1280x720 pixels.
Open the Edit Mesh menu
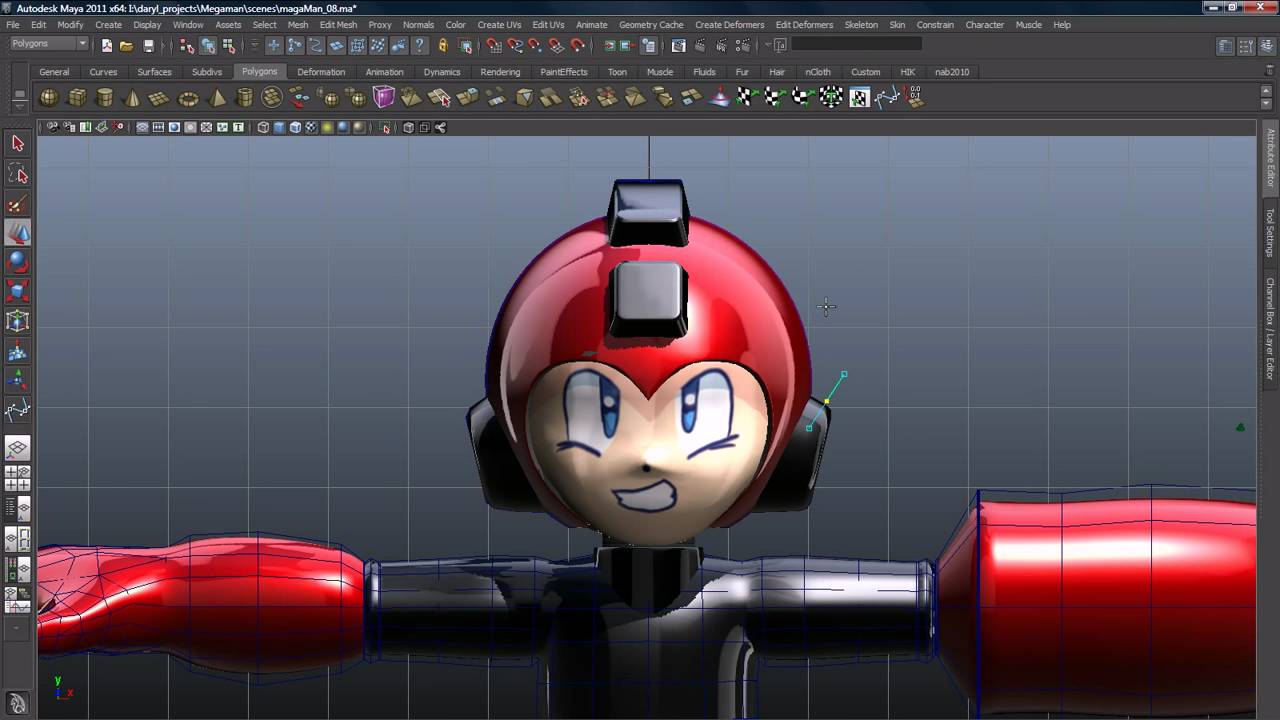[x=338, y=25]
